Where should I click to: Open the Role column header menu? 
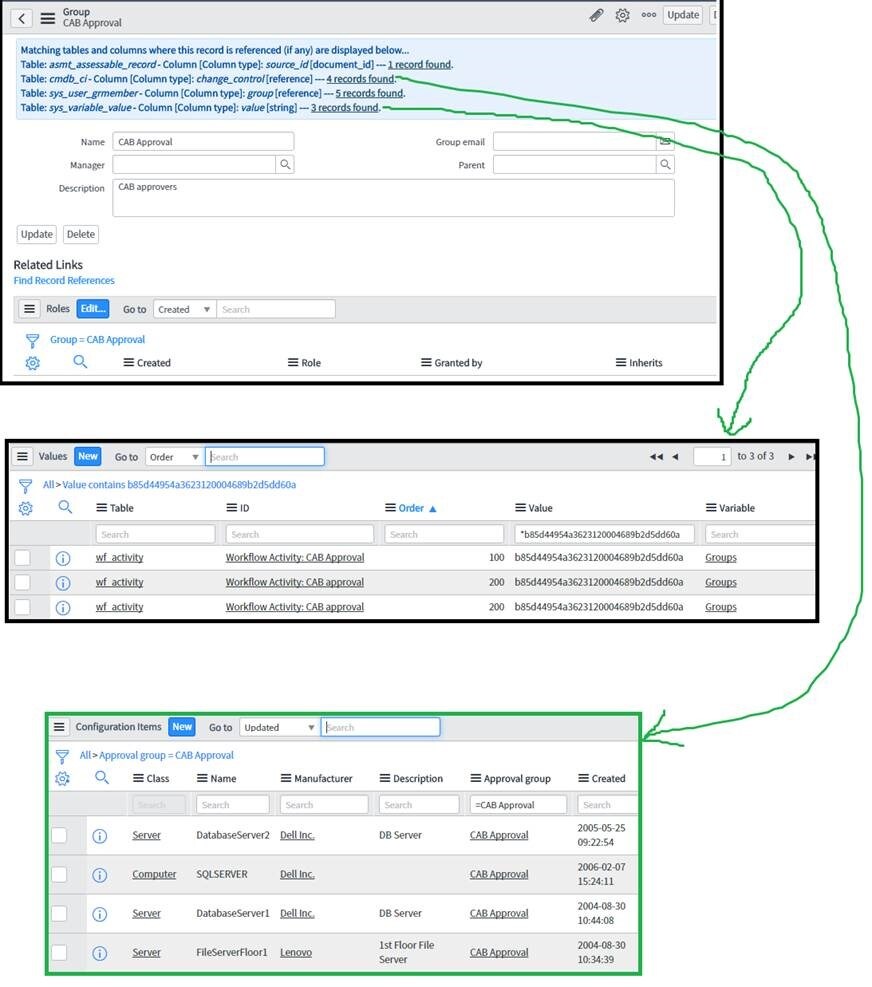pyautogui.click(x=293, y=363)
